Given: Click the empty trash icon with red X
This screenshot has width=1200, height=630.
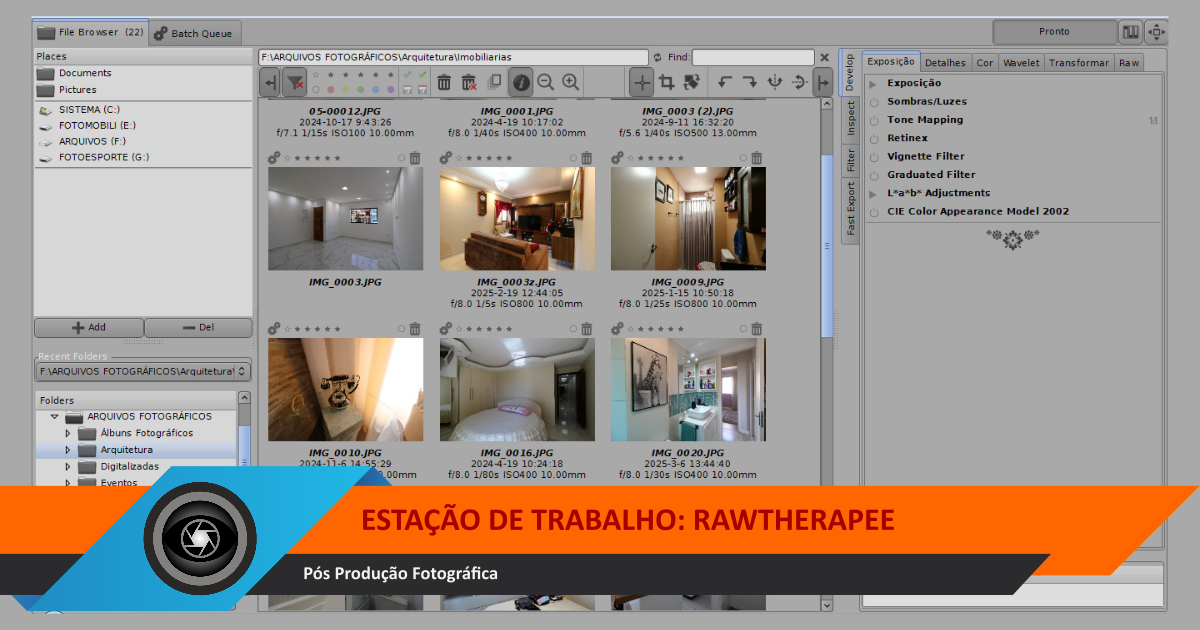Looking at the screenshot, I should (469, 83).
